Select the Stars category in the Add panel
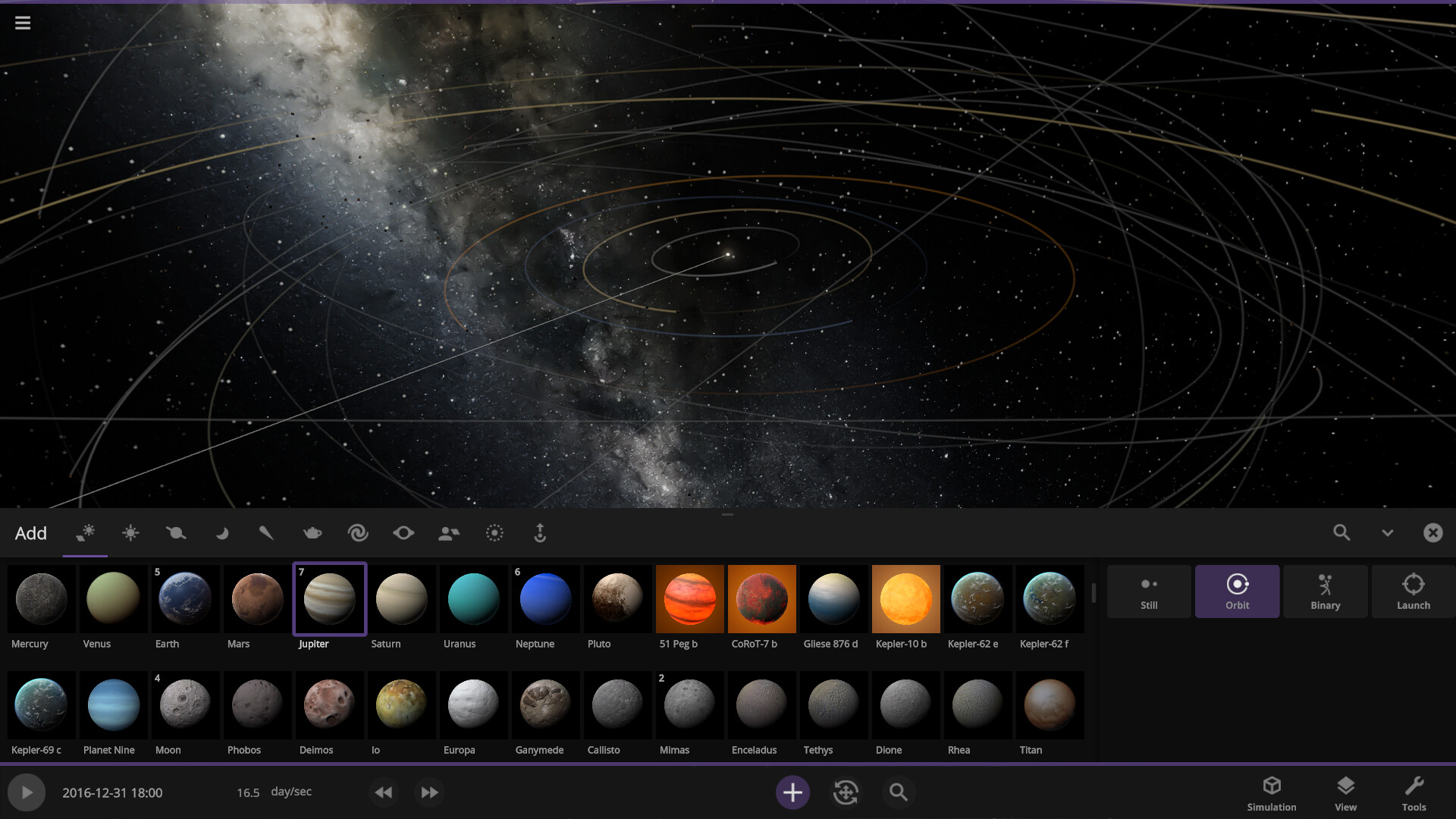 click(x=130, y=533)
